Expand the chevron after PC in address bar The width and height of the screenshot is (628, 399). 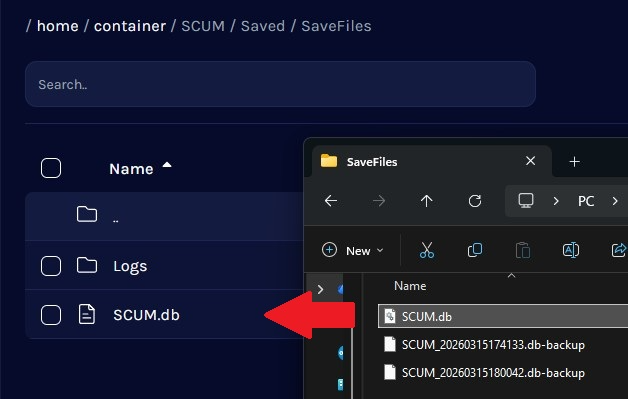tap(615, 201)
